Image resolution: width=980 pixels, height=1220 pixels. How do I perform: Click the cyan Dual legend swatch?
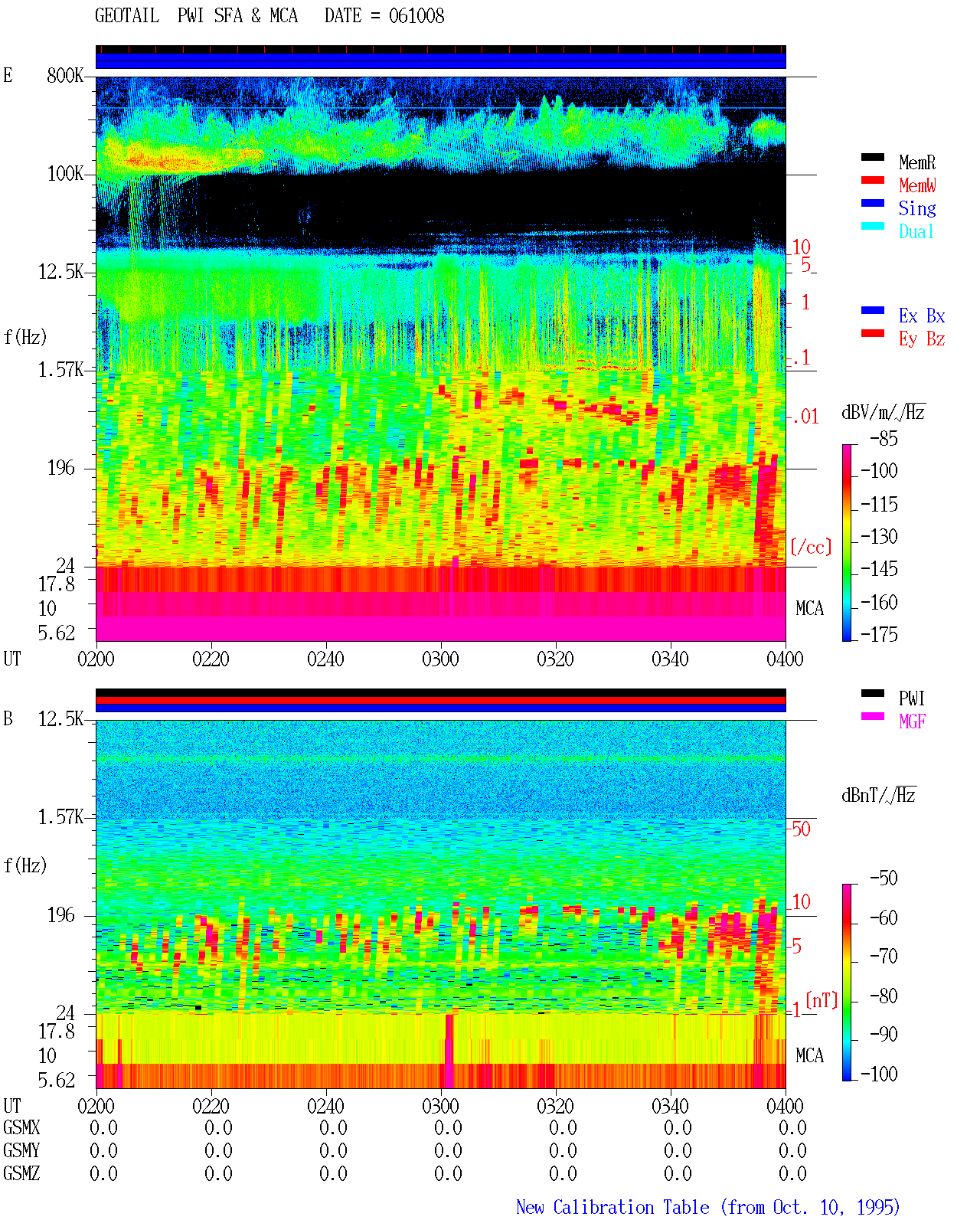click(873, 226)
